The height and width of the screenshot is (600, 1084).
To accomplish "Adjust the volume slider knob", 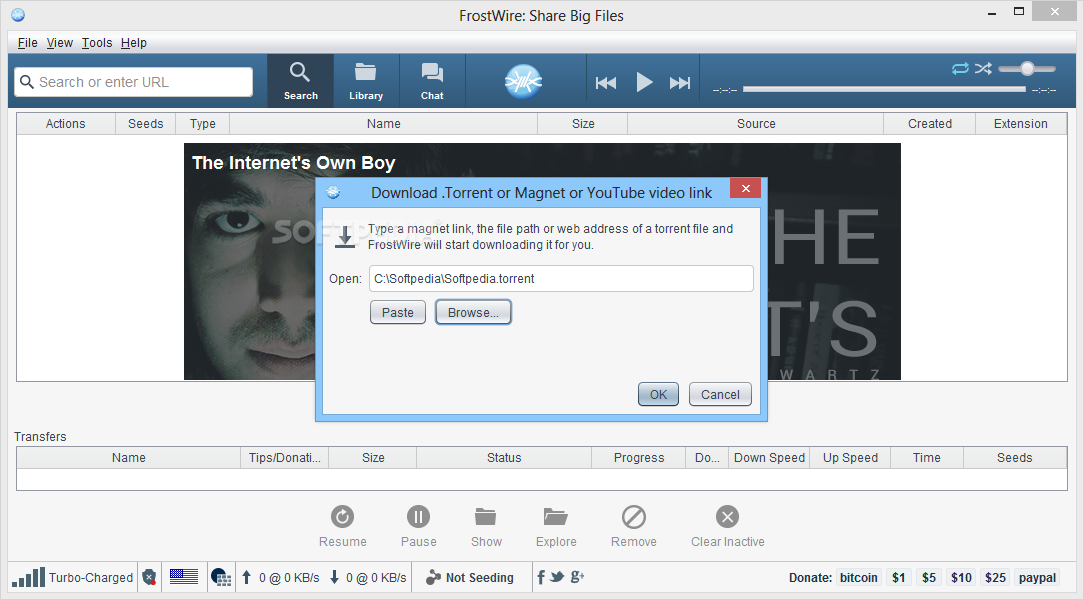I will 1027,68.
